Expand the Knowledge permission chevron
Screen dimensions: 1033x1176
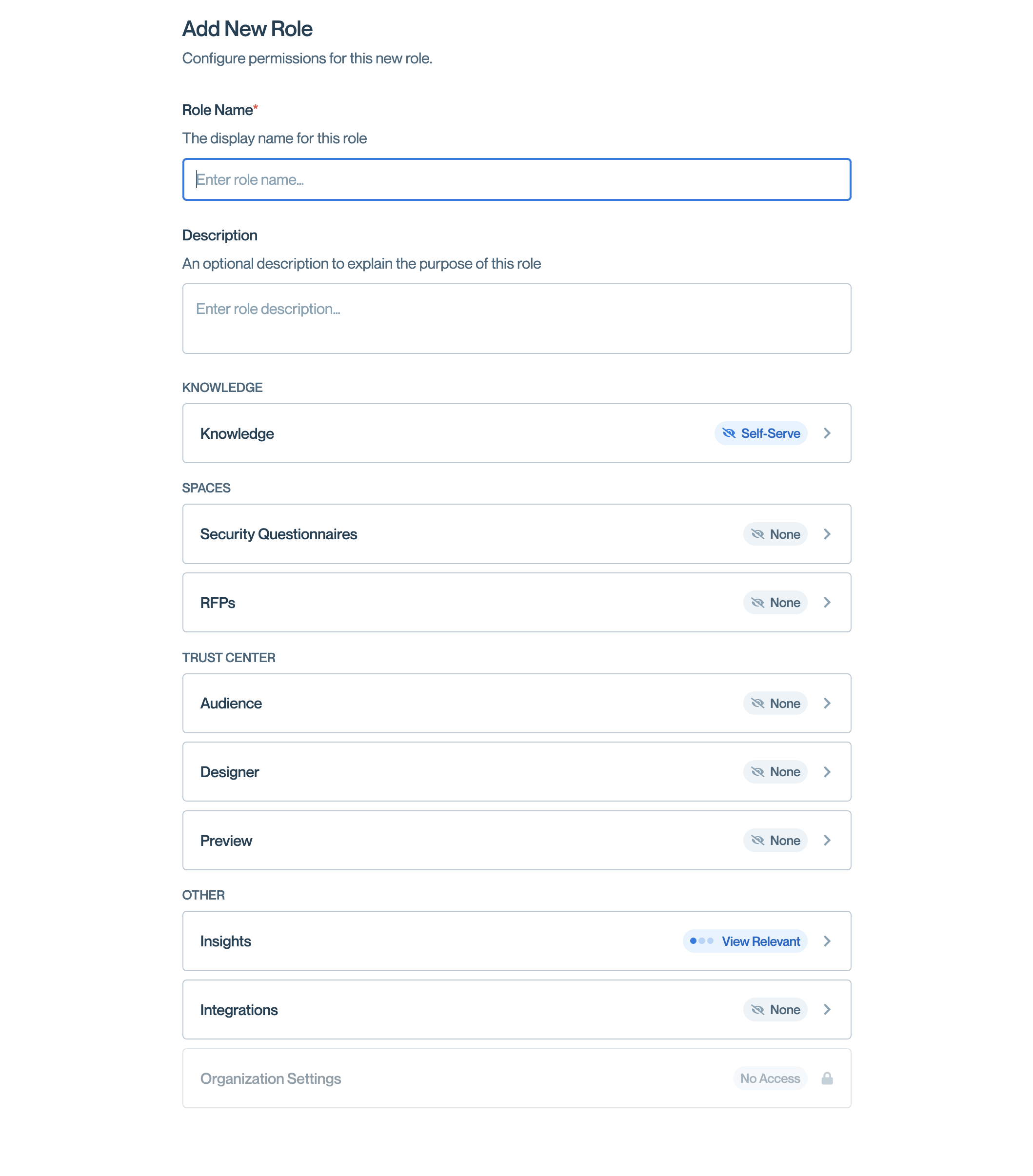point(827,433)
